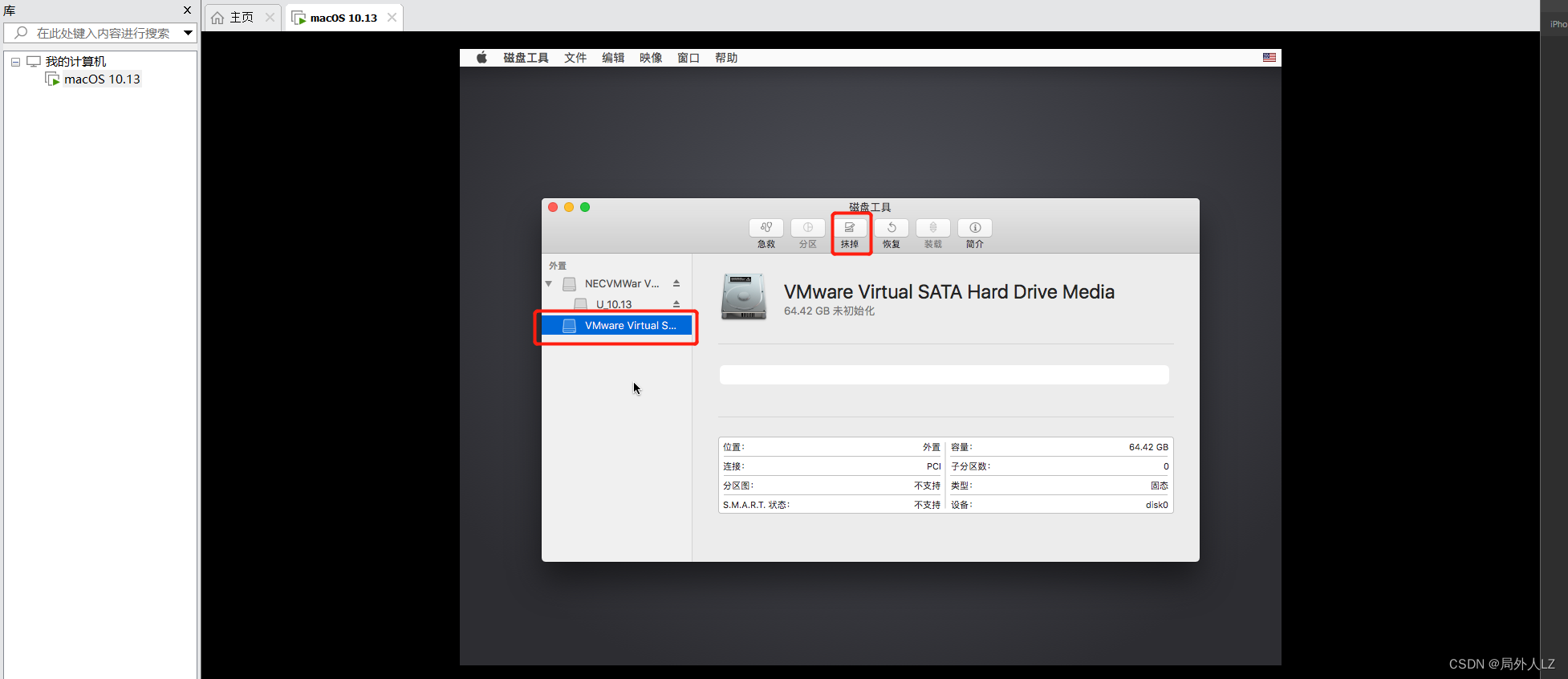Open the 文件 menu
Image resolution: width=1568 pixels, height=679 pixels.
point(575,58)
